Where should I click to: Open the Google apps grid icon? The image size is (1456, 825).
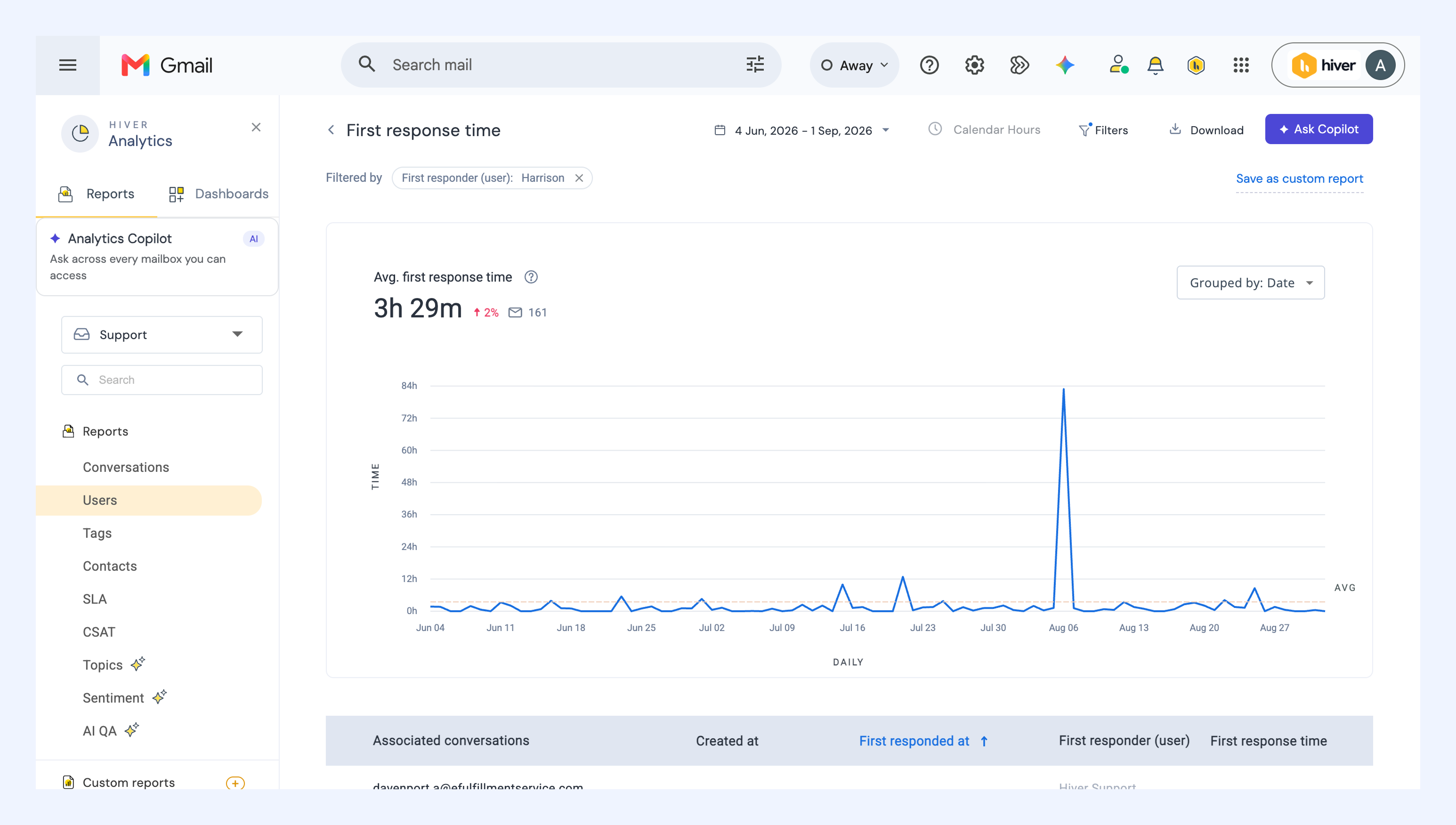pyautogui.click(x=1241, y=65)
